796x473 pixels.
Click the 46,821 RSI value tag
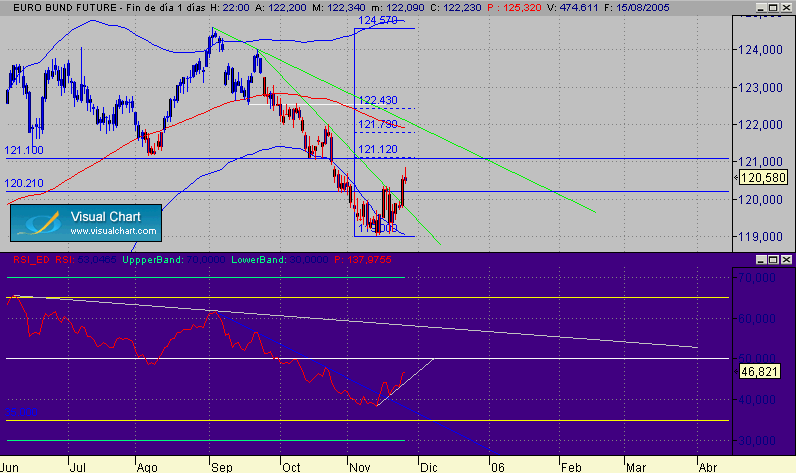pos(759,371)
